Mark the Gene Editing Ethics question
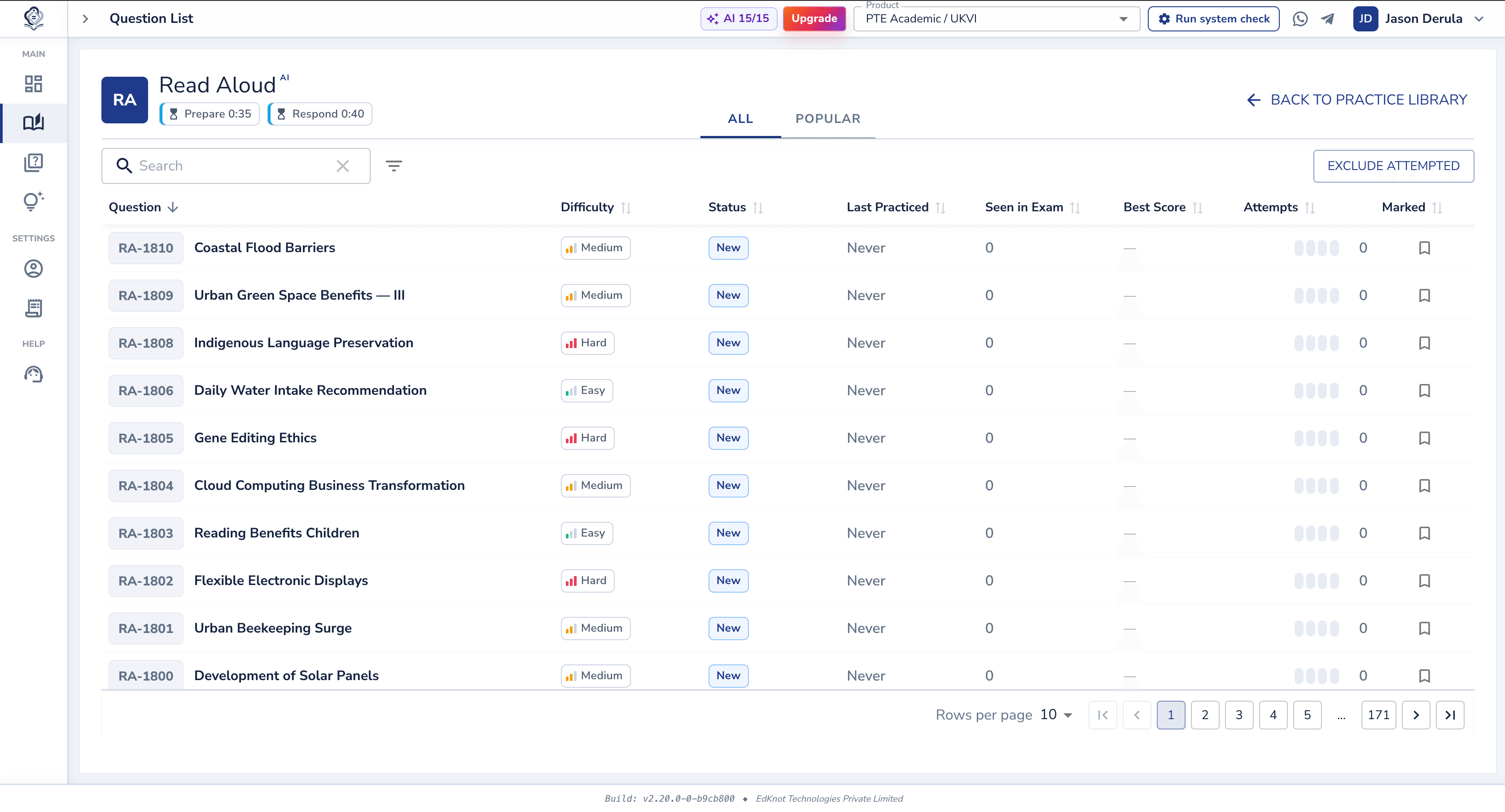Image resolution: width=1505 pixels, height=812 pixels. pos(1424,438)
